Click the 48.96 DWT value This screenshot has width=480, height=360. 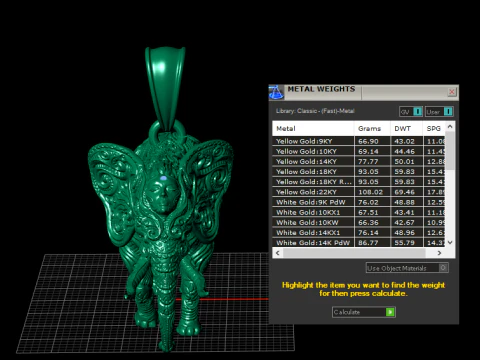(405, 233)
